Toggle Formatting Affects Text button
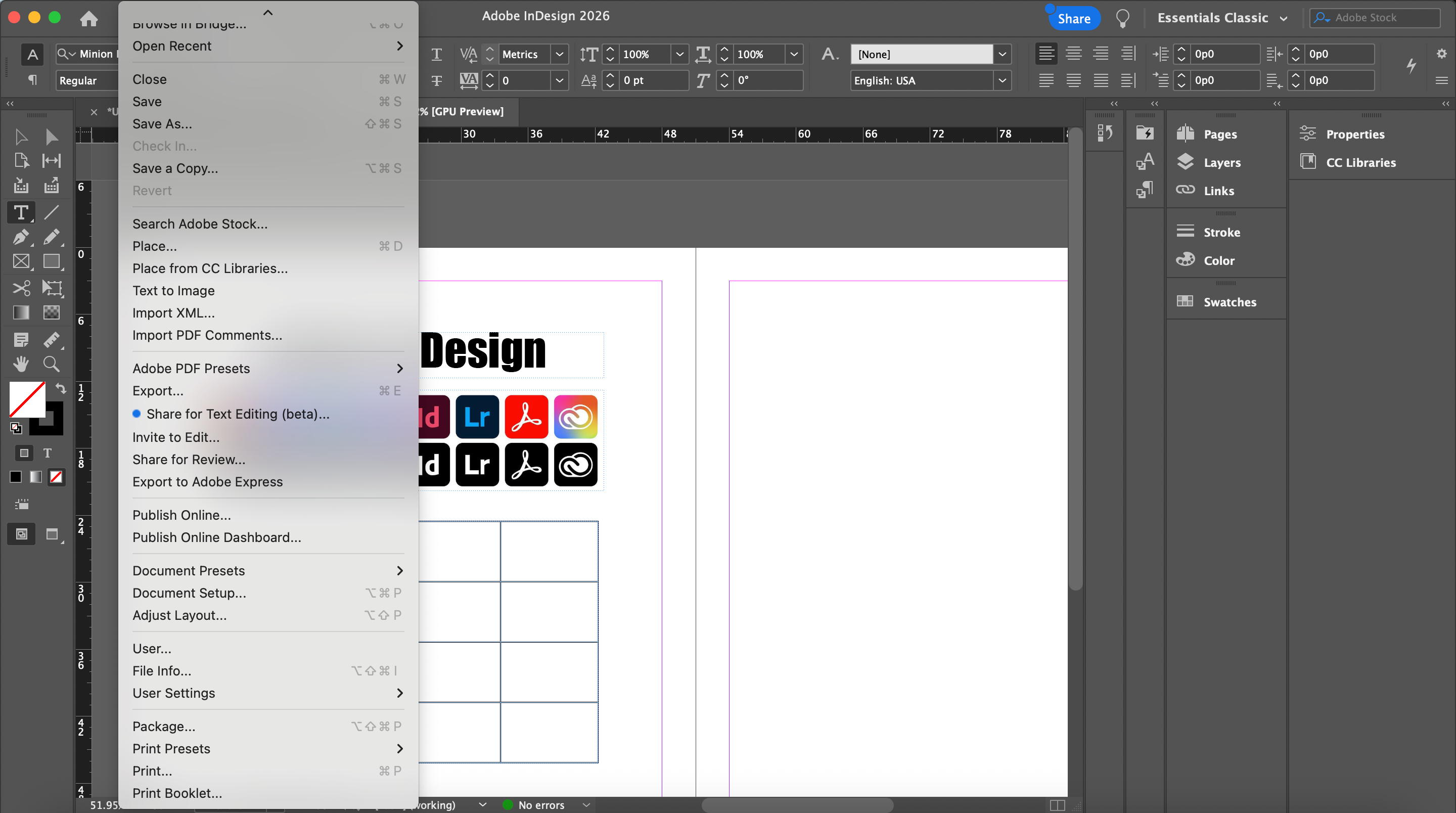 click(x=48, y=453)
